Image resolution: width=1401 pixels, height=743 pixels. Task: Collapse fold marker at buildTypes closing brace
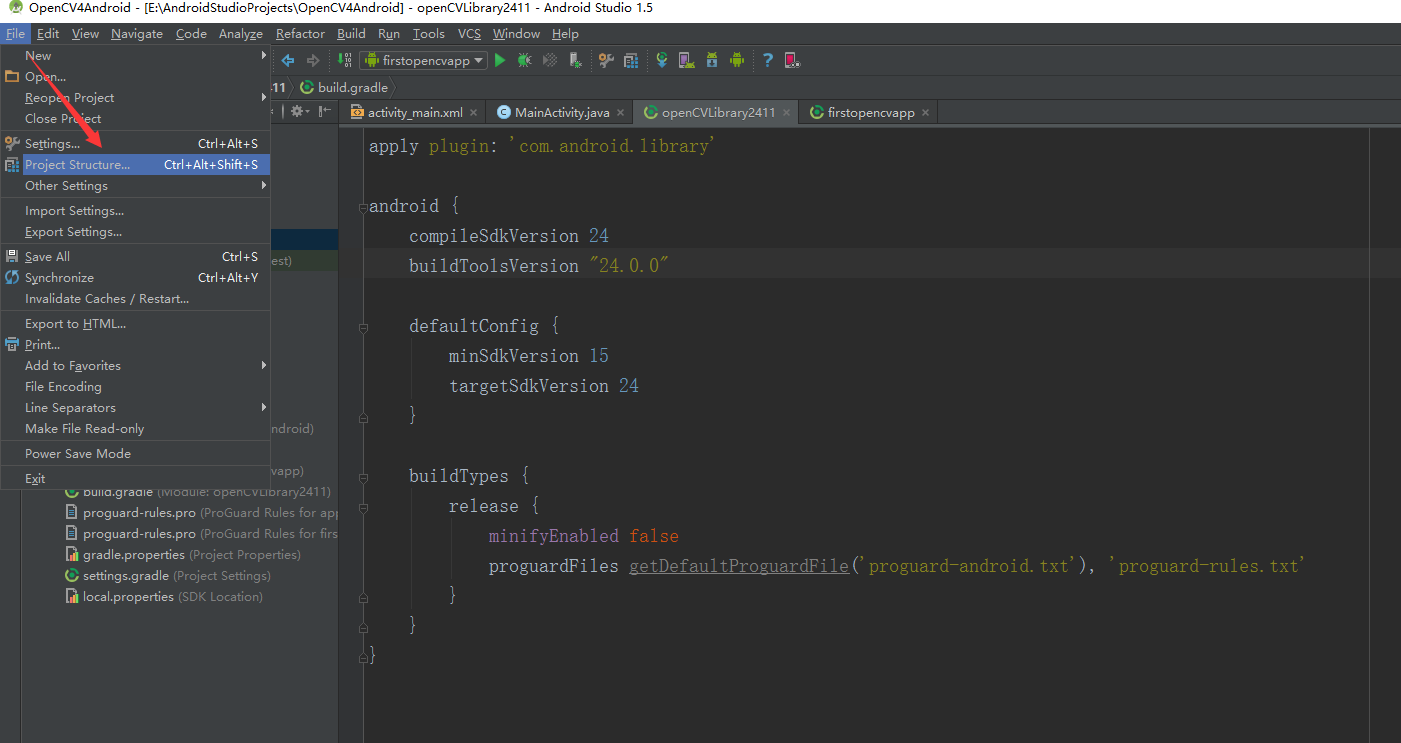coord(362,626)
